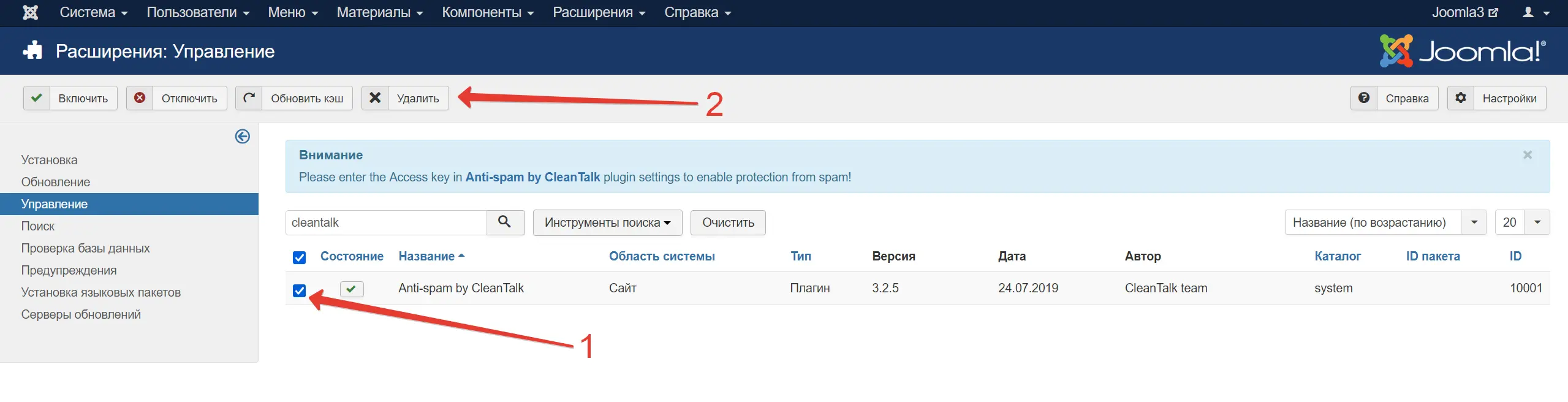The width and height of the screenshot is (1568, 402).
Task: Click the CleanTalk team author cell
Action: tap(1165, 288)
